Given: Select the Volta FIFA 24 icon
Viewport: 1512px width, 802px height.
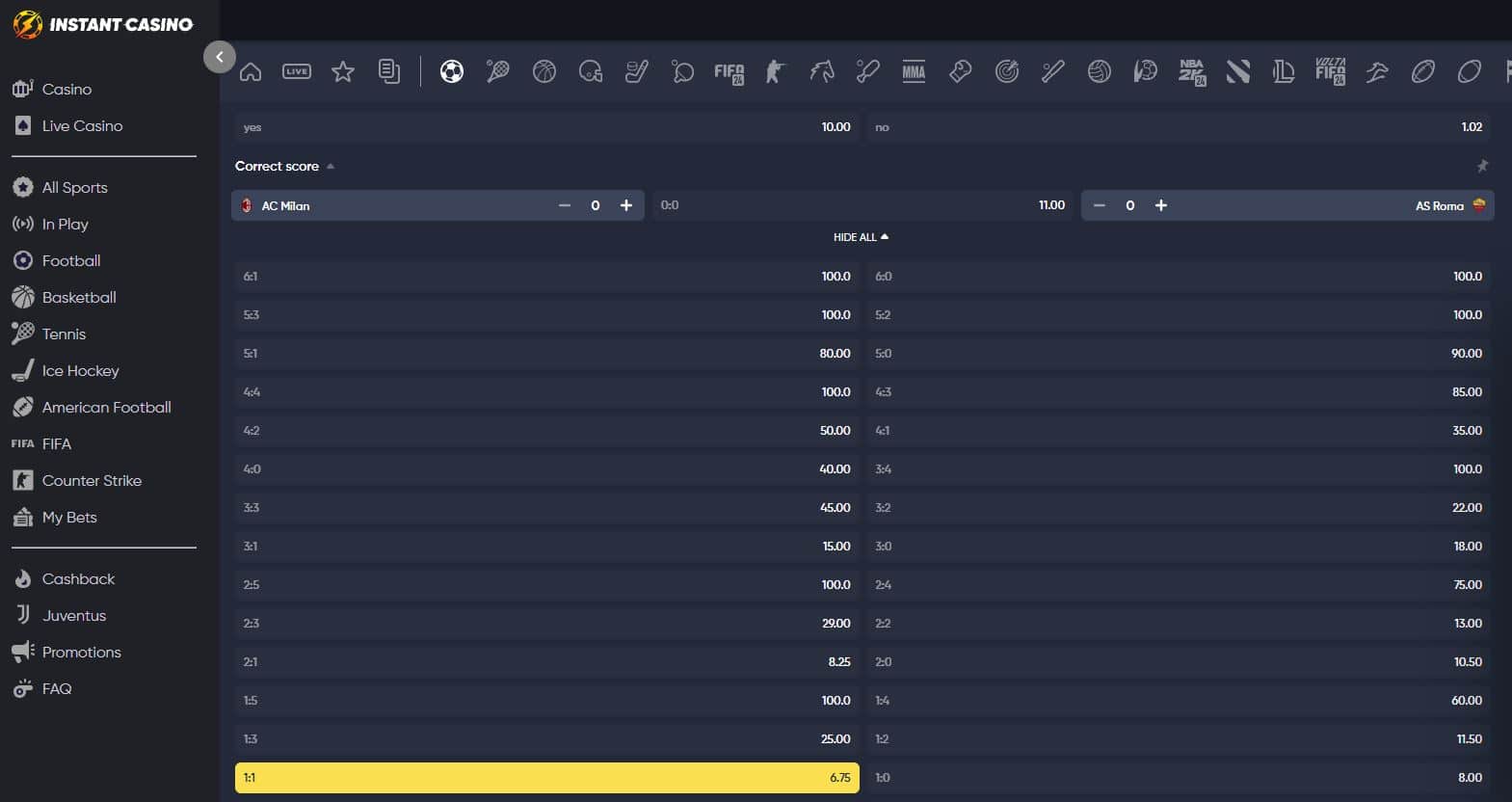Looking at the screenshot, I should tap(1331, 71).
